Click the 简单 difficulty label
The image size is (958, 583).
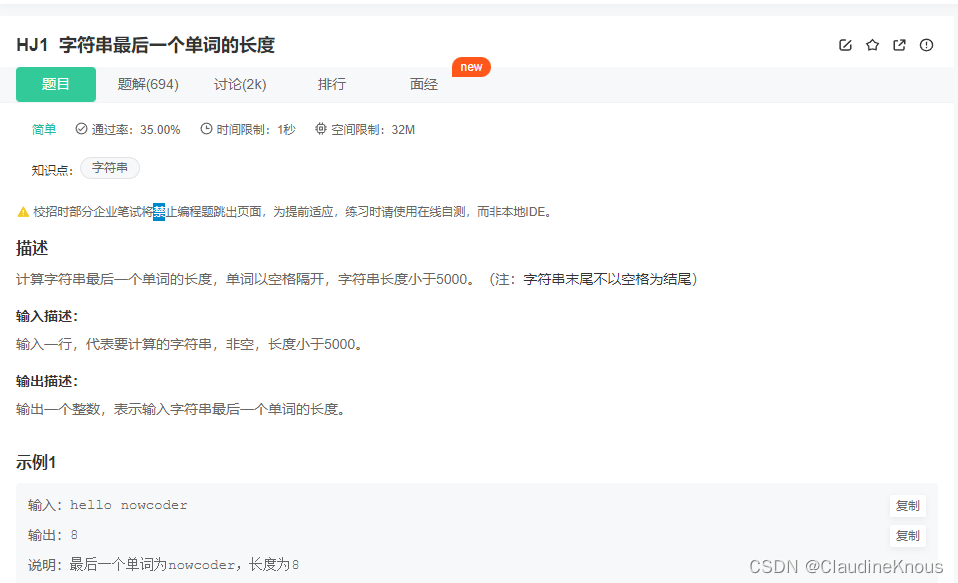coord(44,129)
